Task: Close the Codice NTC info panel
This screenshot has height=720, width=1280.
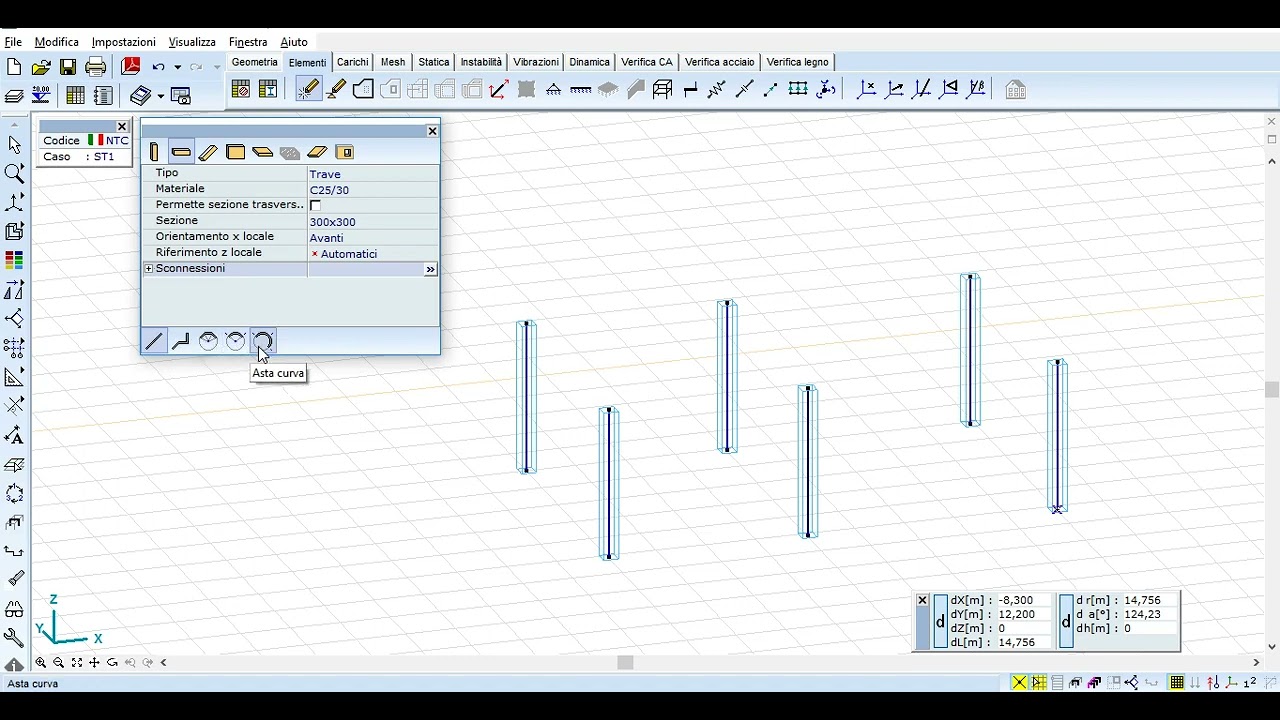Action: click(x=122, y=127)
